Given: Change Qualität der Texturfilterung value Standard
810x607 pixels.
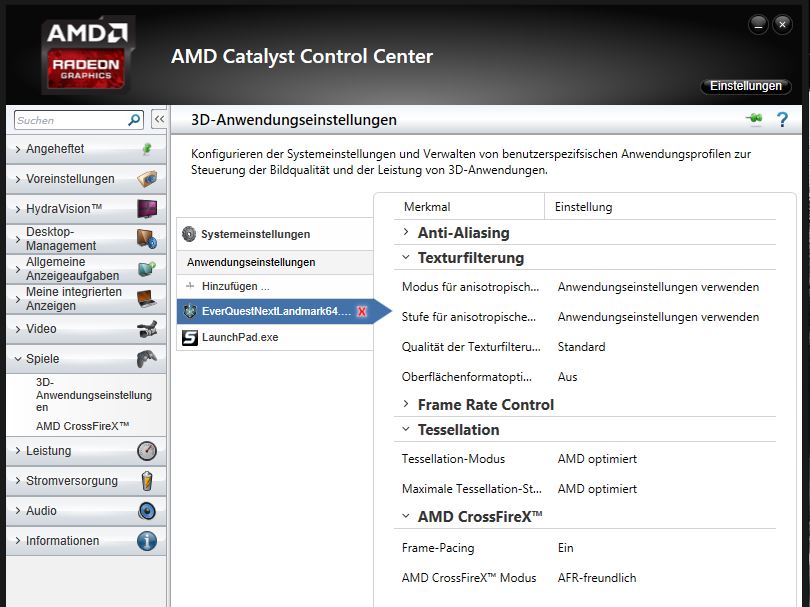Looking at the screenshot, I should pos(581,347).
